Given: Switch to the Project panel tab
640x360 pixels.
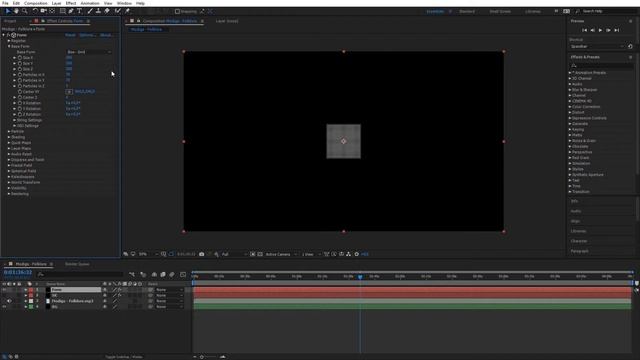Looking at the screenshot, I should pyautogui.click(x=10, y=21).
